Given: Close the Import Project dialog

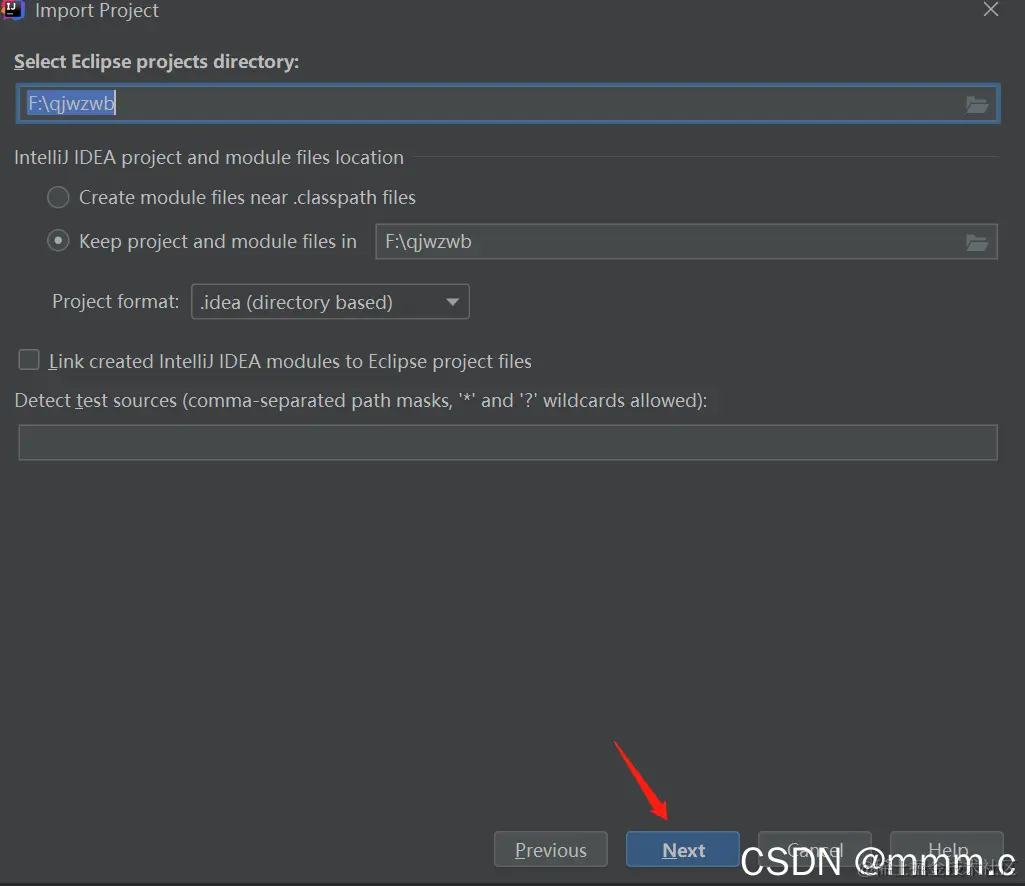Looking at the screenshot, I should [x=991, y=9].
